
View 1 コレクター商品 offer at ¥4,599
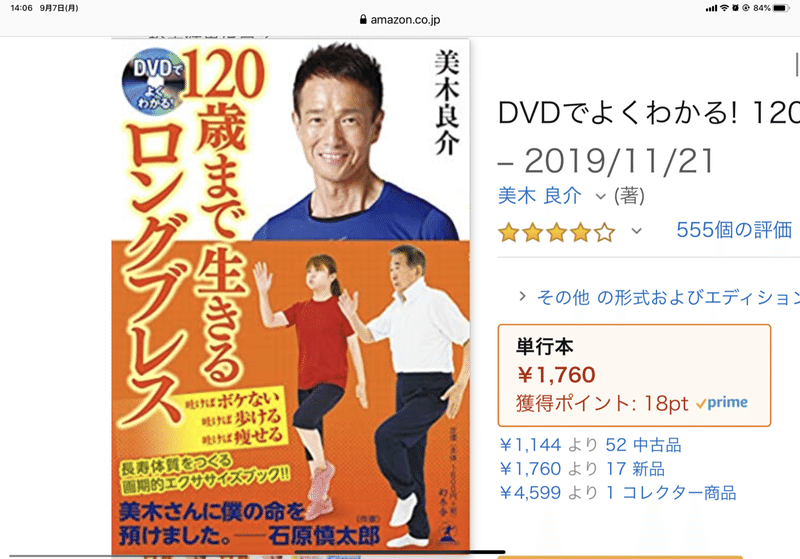(x=617, y=493)
